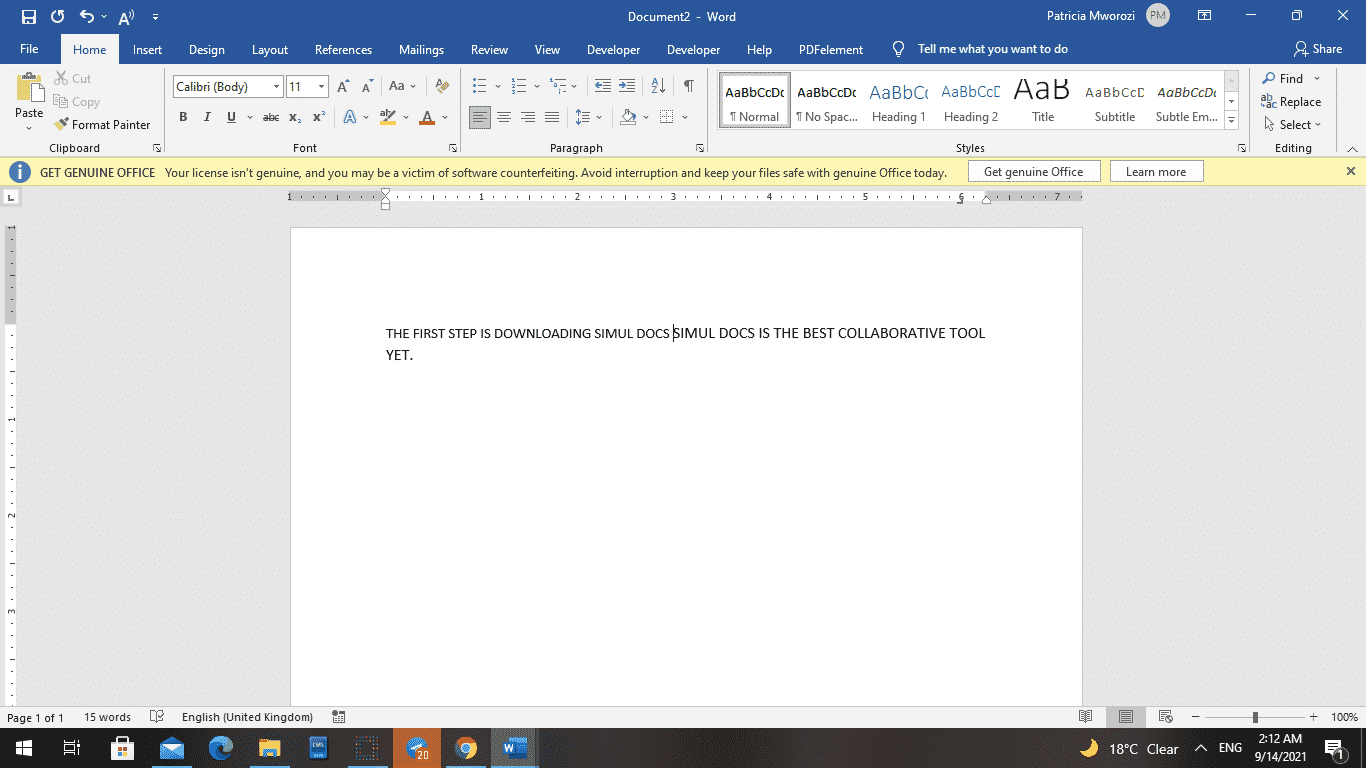
Task: Click the Learn more button
Action: pyautogui.click(x=1156, y=171)
